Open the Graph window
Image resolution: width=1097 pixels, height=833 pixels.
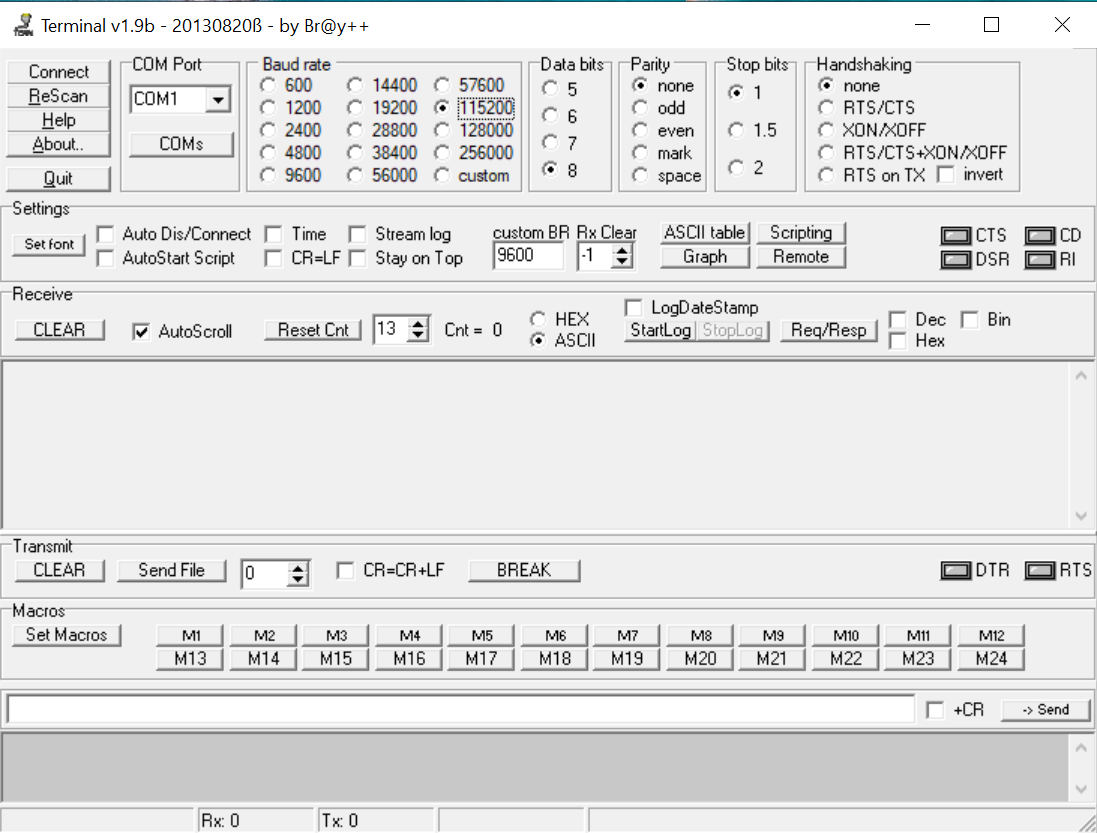click(705, 257)
